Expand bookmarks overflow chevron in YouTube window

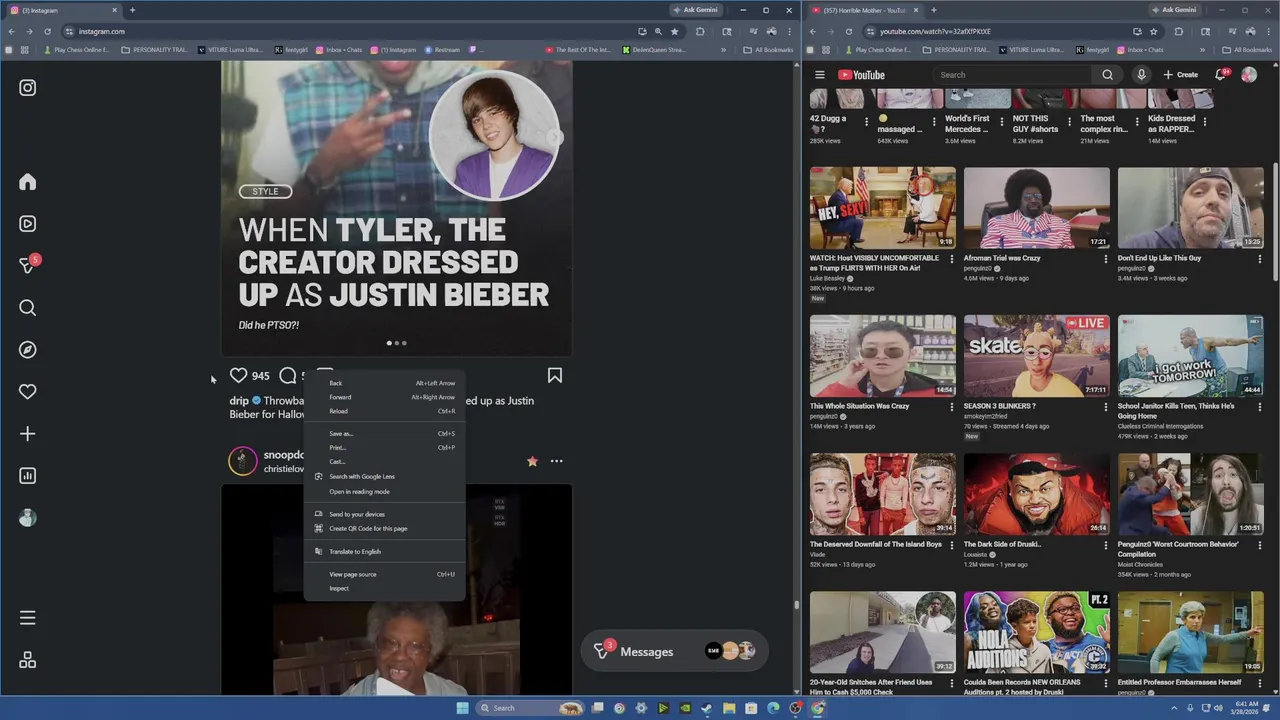pyautogui.click(x=1202, y=50)
